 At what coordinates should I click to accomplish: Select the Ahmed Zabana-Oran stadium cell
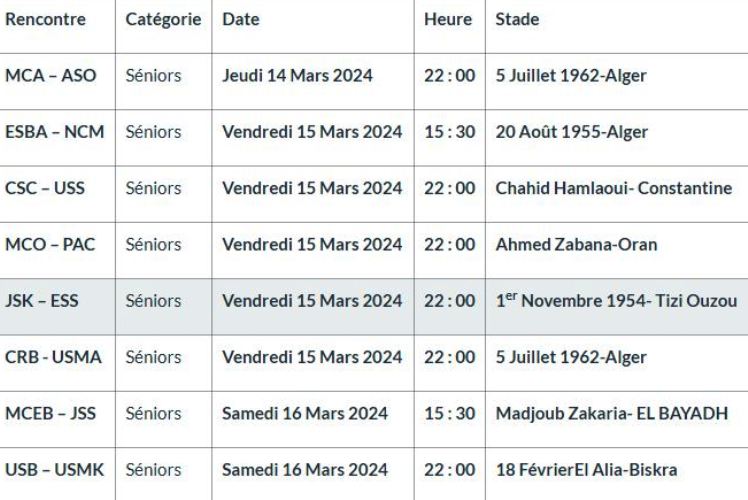[x=577, y=244]
